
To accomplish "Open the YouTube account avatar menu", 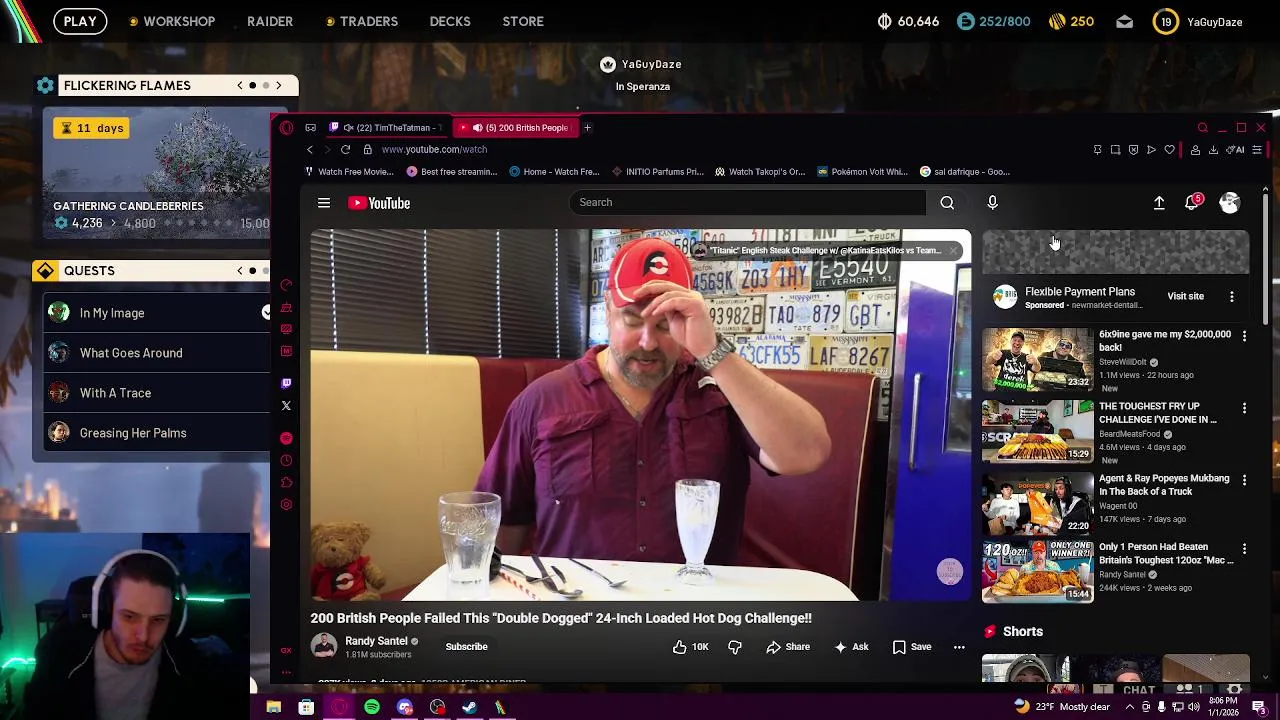I will [x=1229, y=202].
